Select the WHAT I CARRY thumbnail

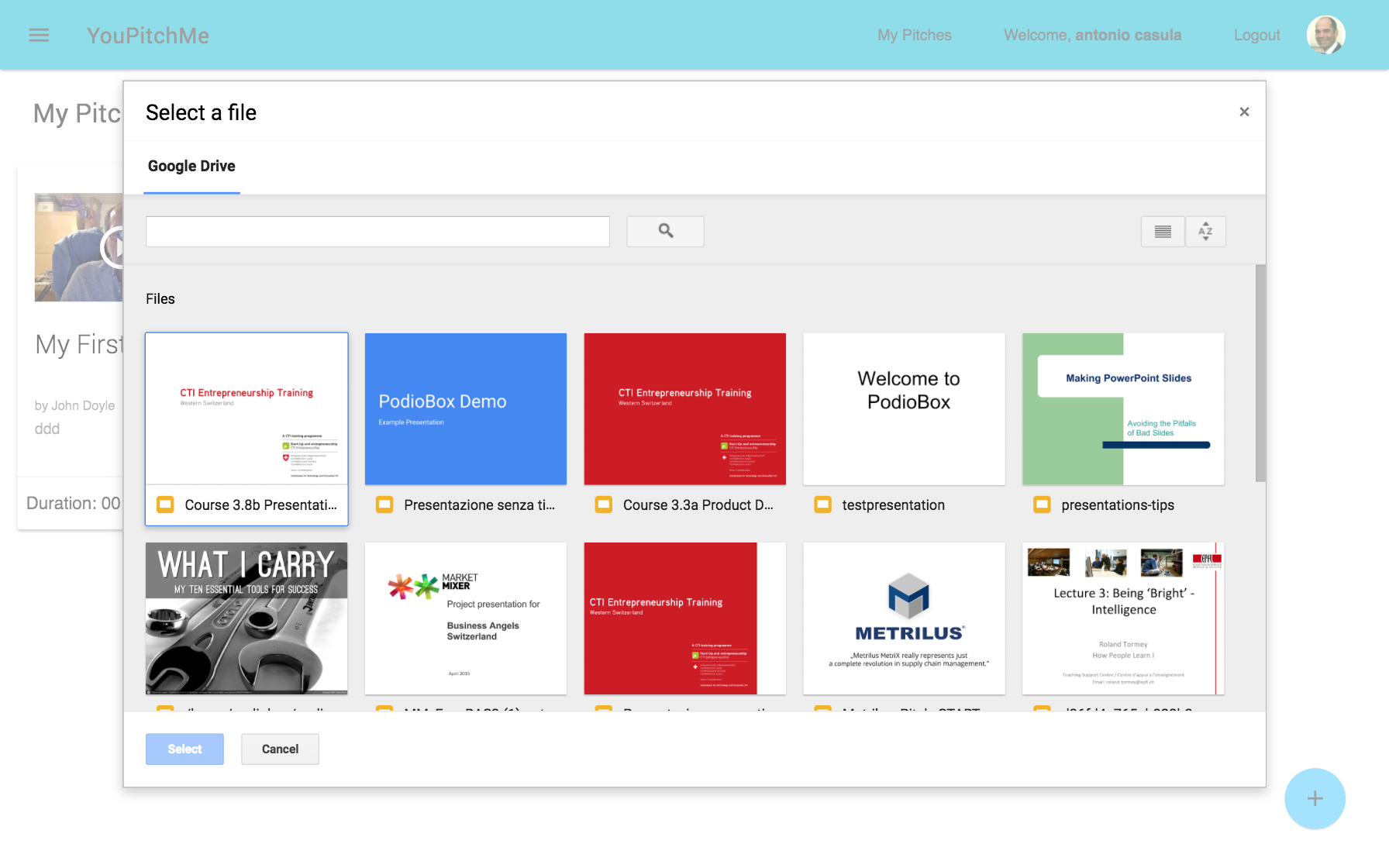(246, 618)
